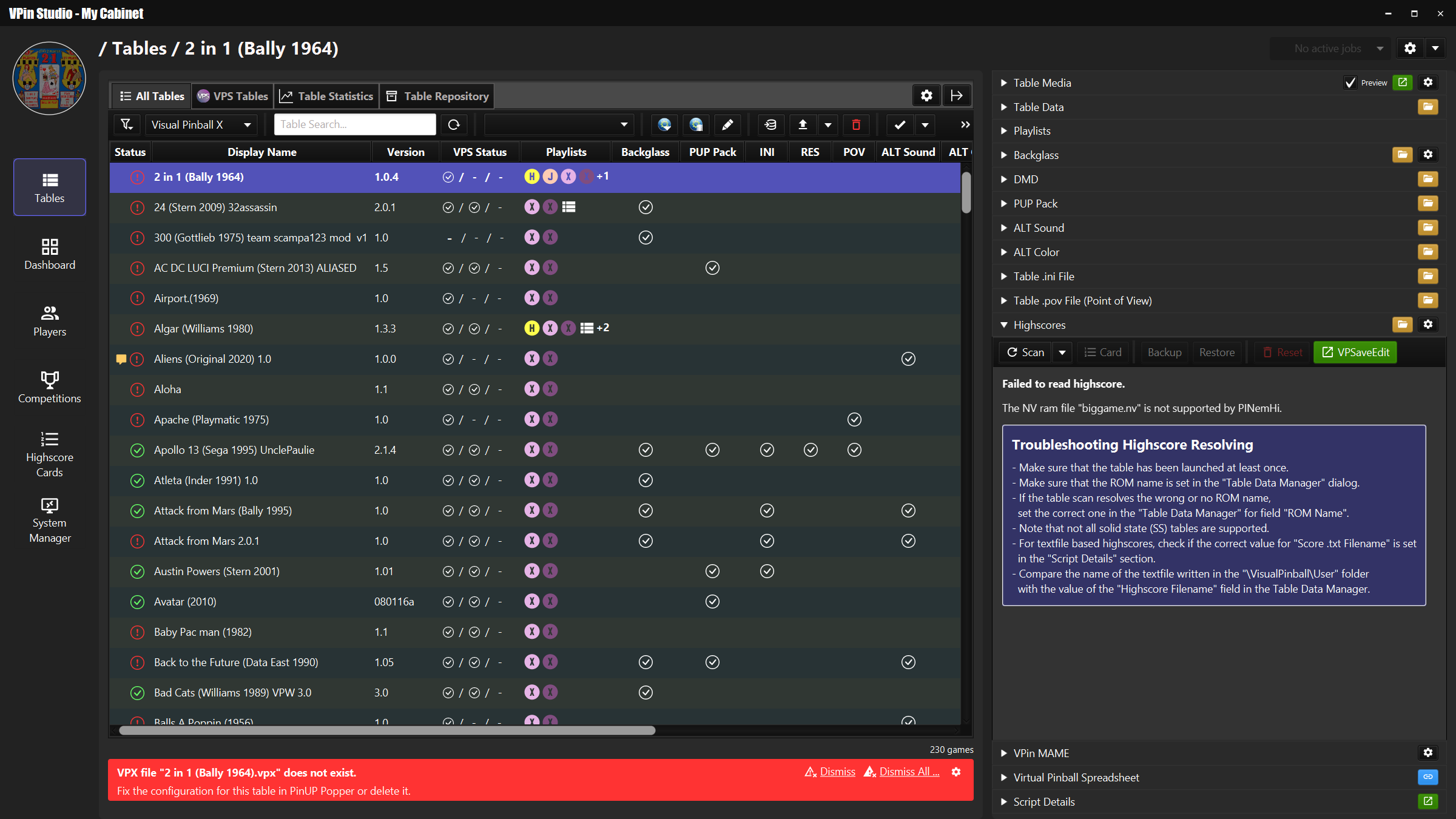This screenshot has width=1456, height=819.
Task: Open Backglass settings gear icon
Action: click(1428, 155)
